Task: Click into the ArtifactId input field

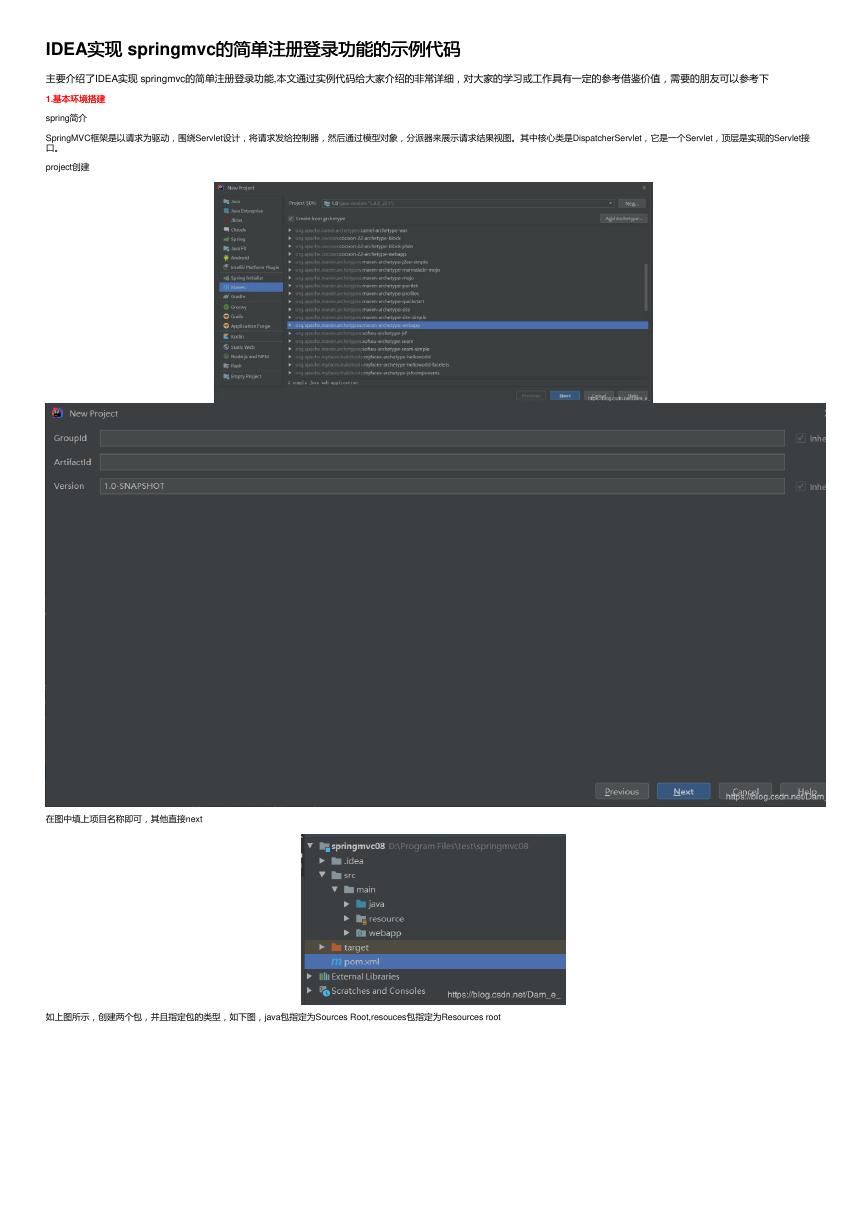Action: (x=442, y=462)
